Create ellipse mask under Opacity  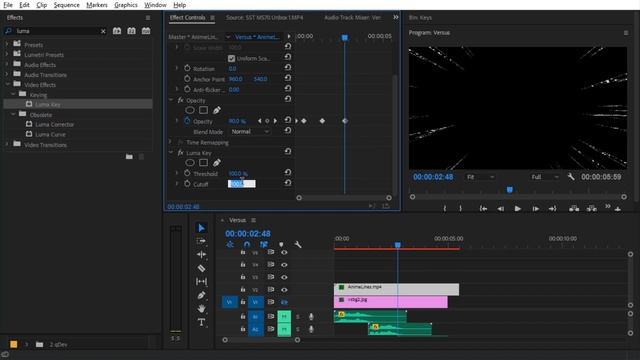pyautogui.click(x=190, y=110)
